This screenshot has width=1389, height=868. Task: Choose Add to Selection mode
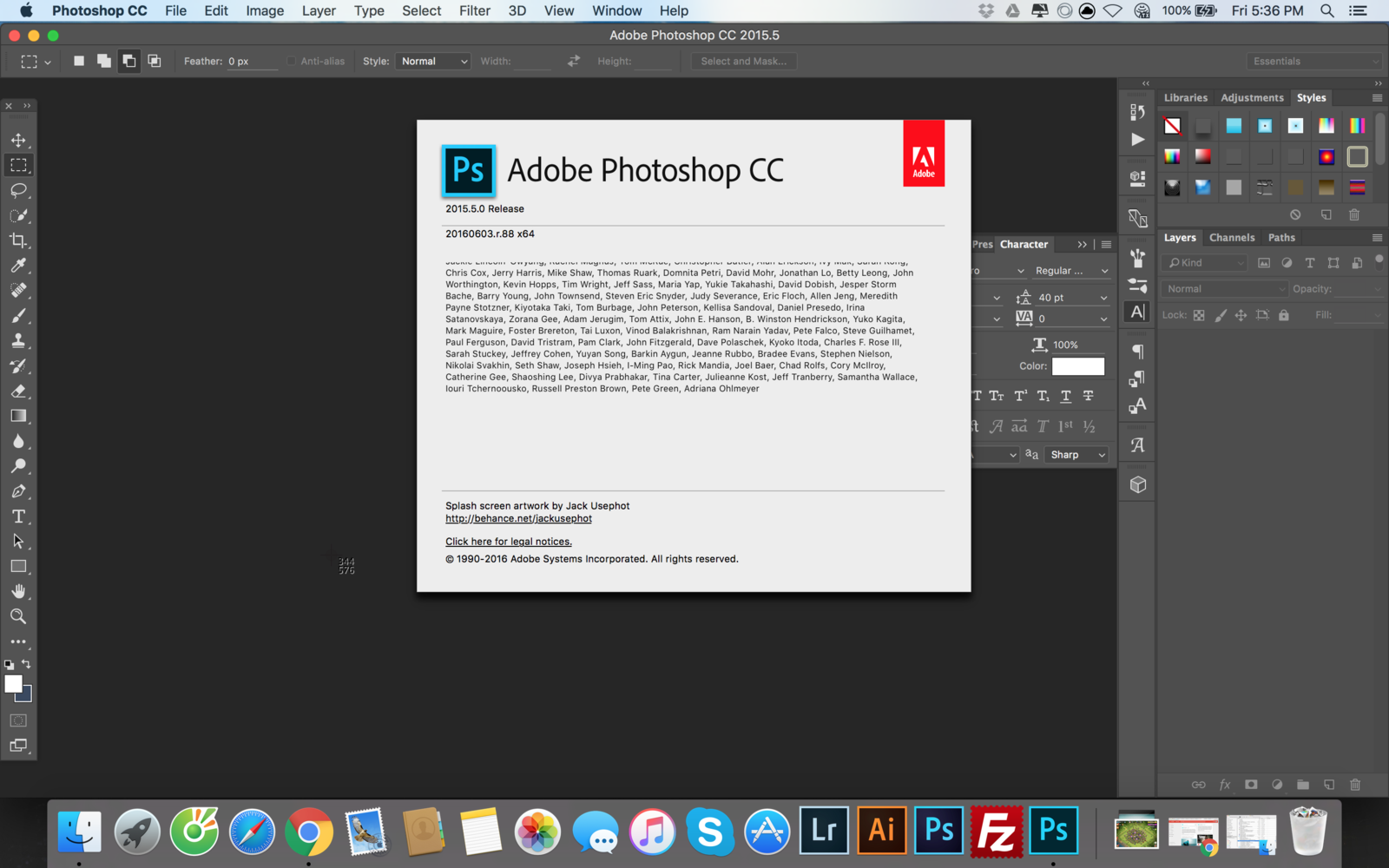tap(104, 61)
